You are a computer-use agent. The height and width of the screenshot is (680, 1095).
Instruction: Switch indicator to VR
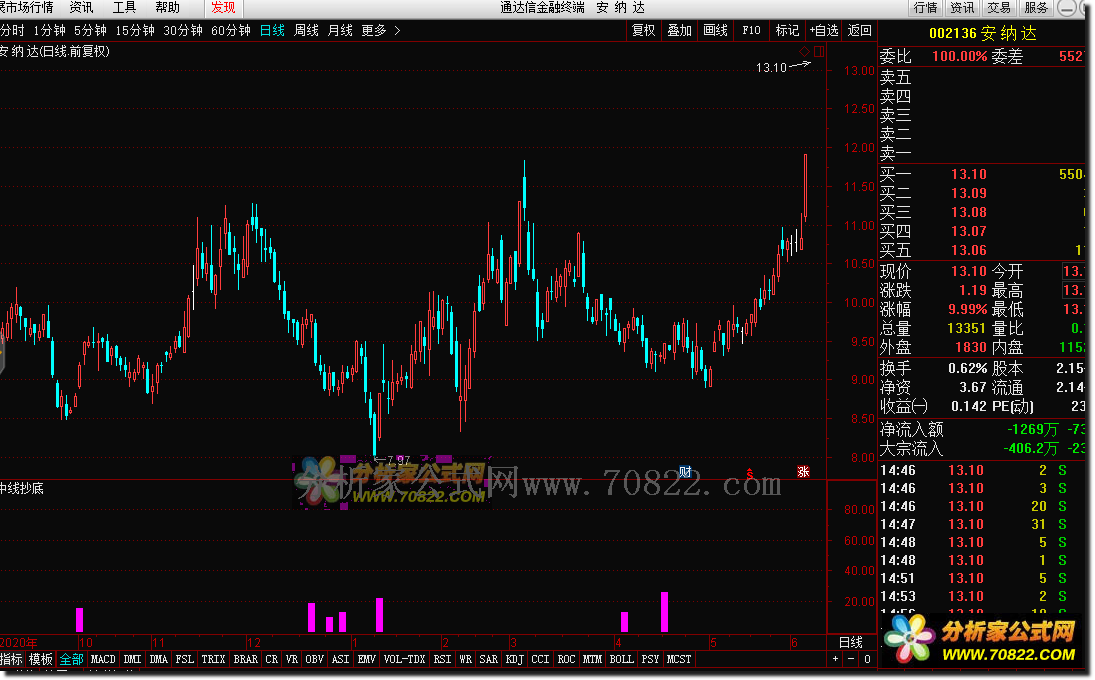coord(292,659)
